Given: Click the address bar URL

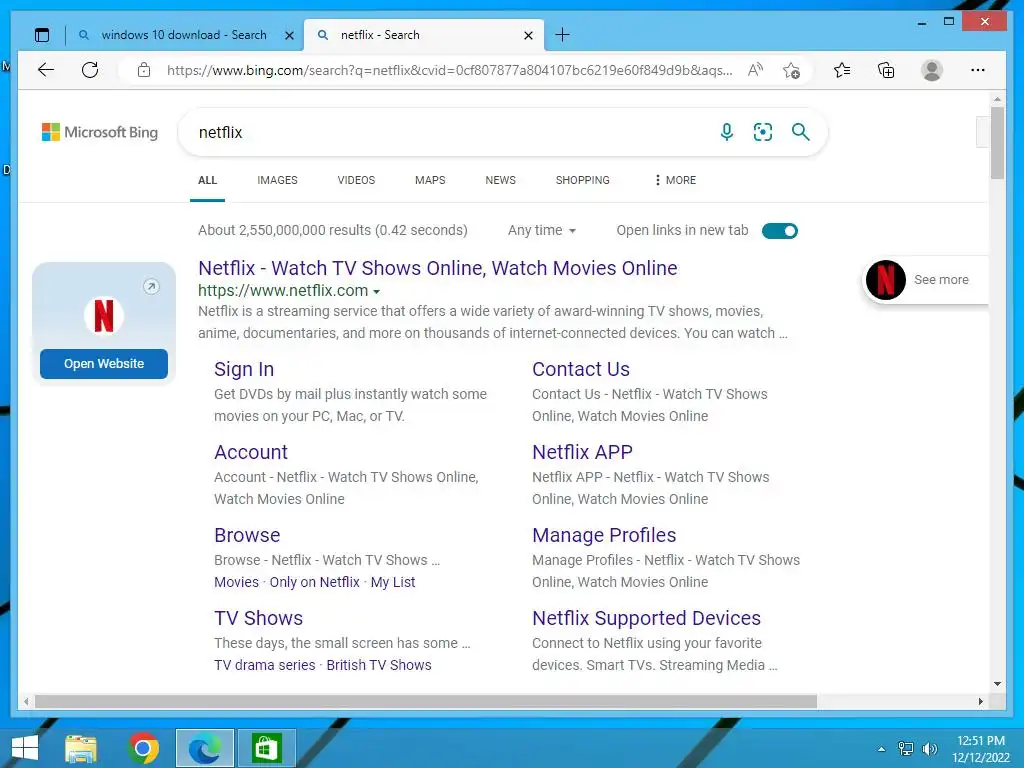Looking at the screenshot, I should click(x=449, y=70).
